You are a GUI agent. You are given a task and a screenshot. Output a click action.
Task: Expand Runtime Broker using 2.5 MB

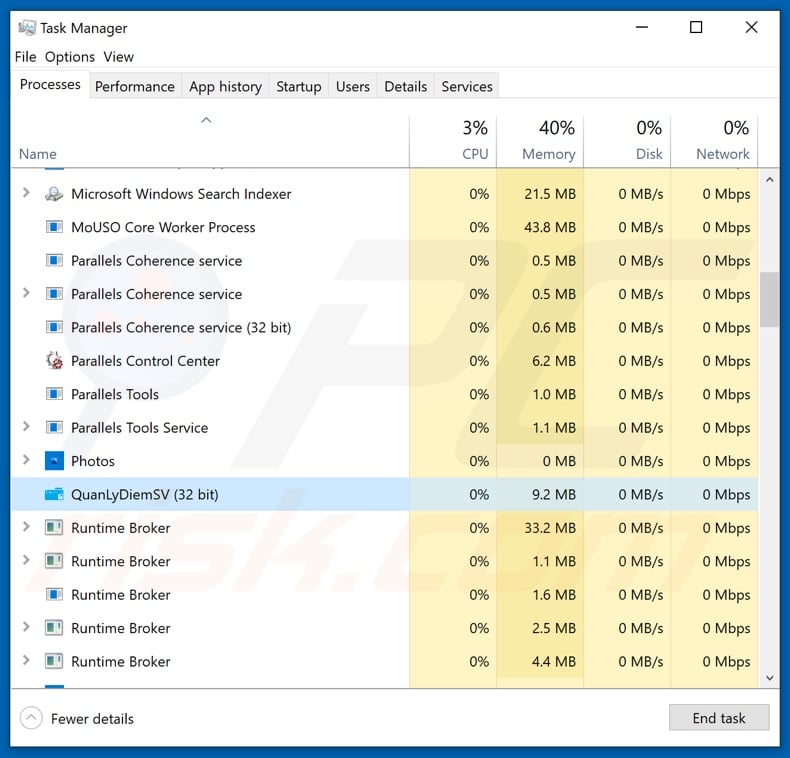[26, 627]
